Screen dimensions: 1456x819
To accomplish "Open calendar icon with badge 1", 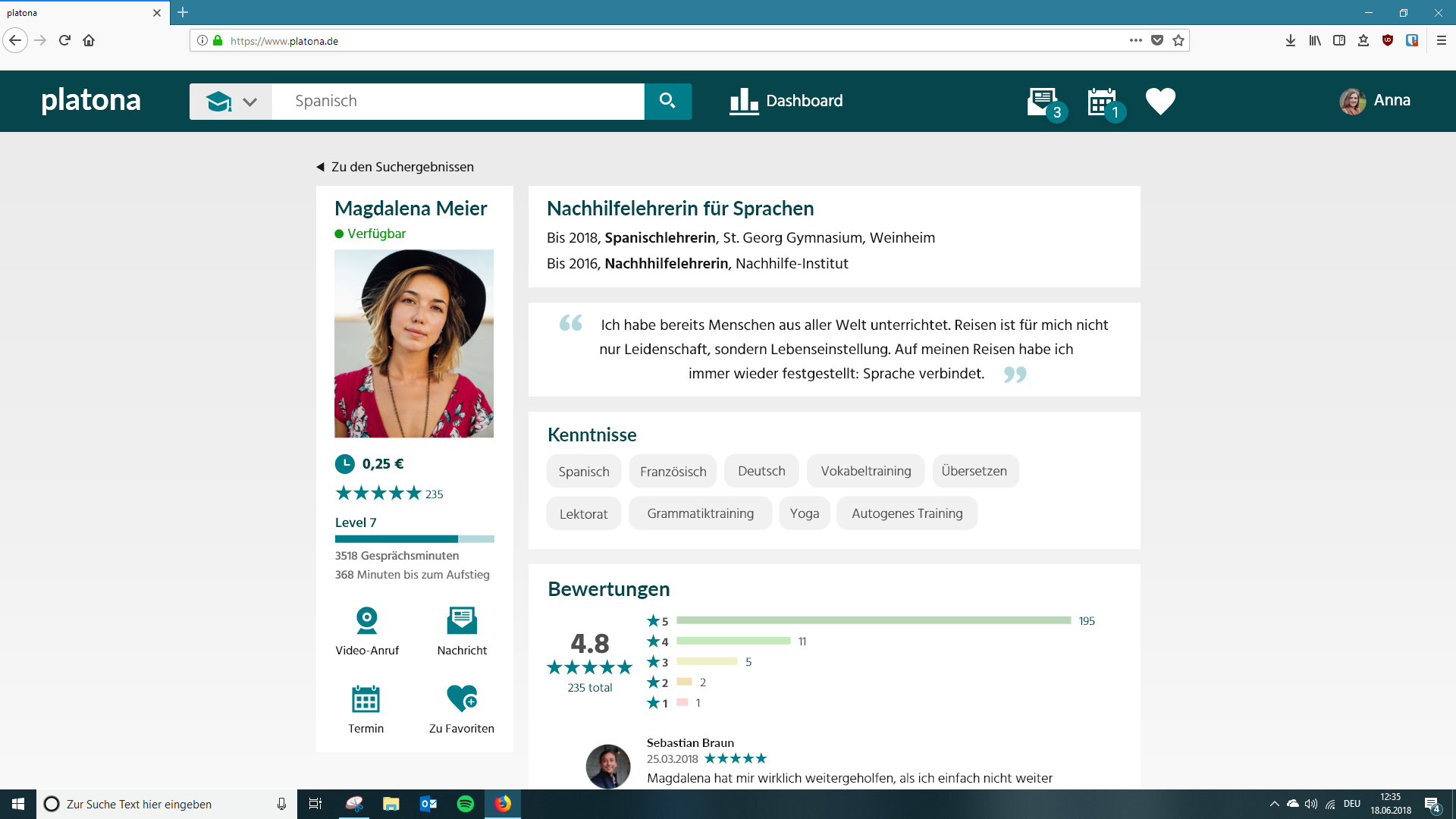I will [x=1102, y=102].
